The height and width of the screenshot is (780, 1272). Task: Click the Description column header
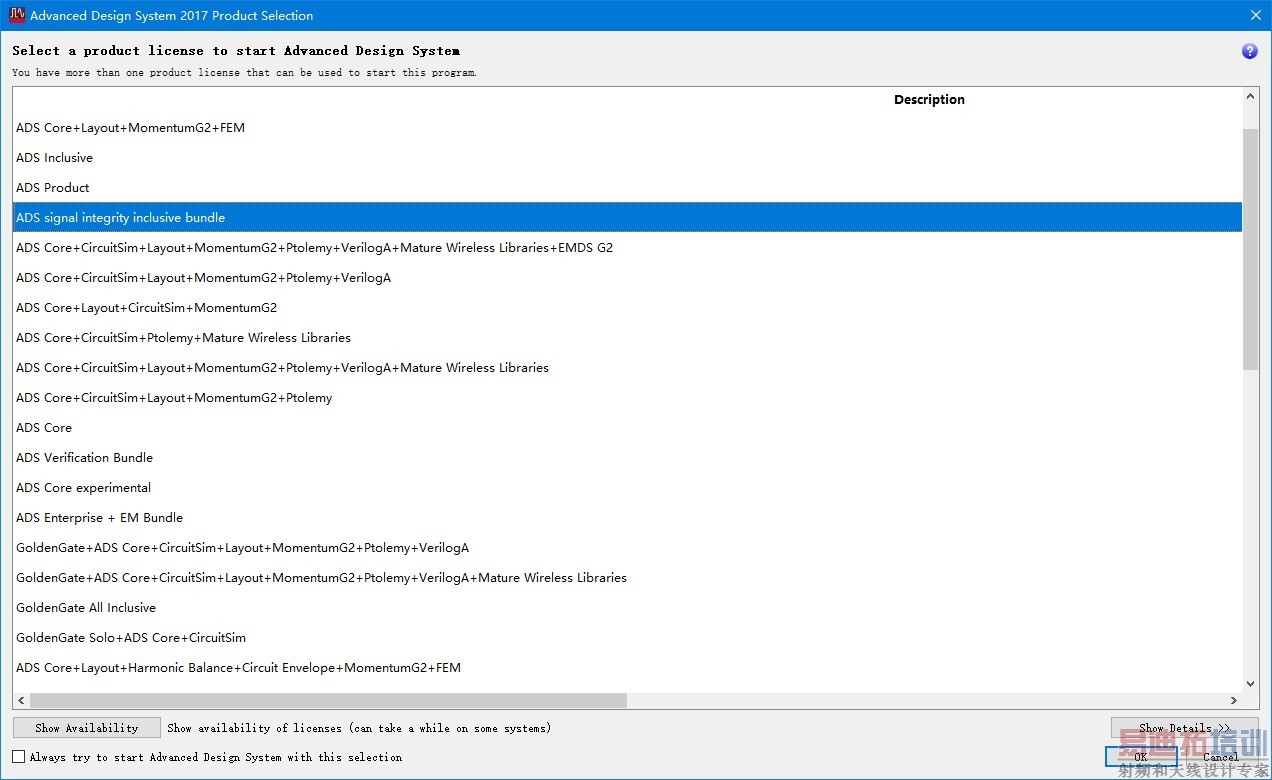(x=929, y=99)
